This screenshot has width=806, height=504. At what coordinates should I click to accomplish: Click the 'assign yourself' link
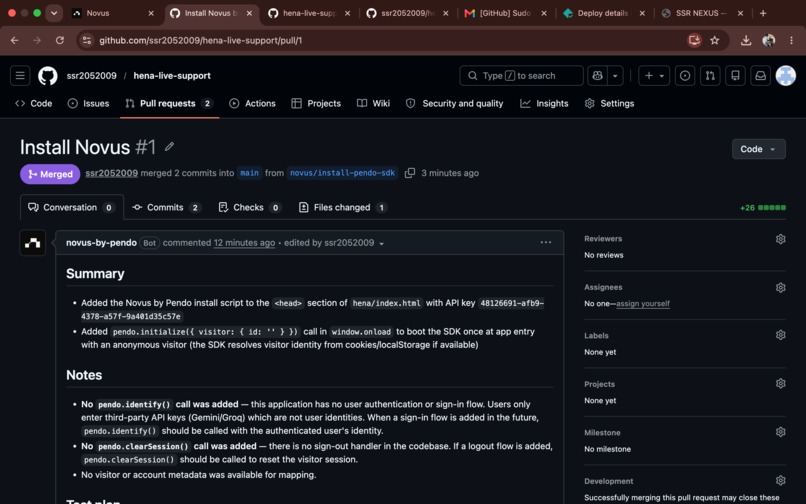coord(643,303)
